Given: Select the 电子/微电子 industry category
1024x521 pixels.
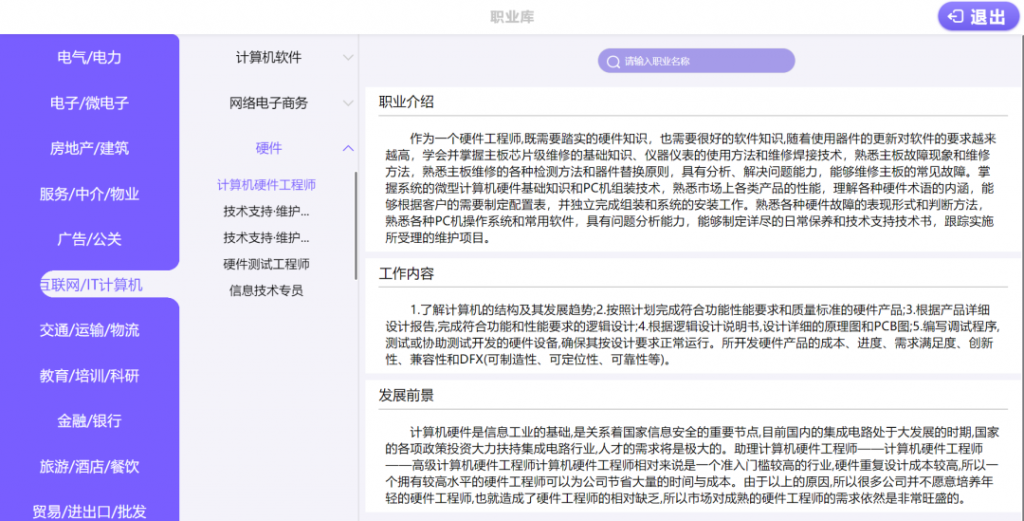Looking at the screenshot, I should (89, 103).
